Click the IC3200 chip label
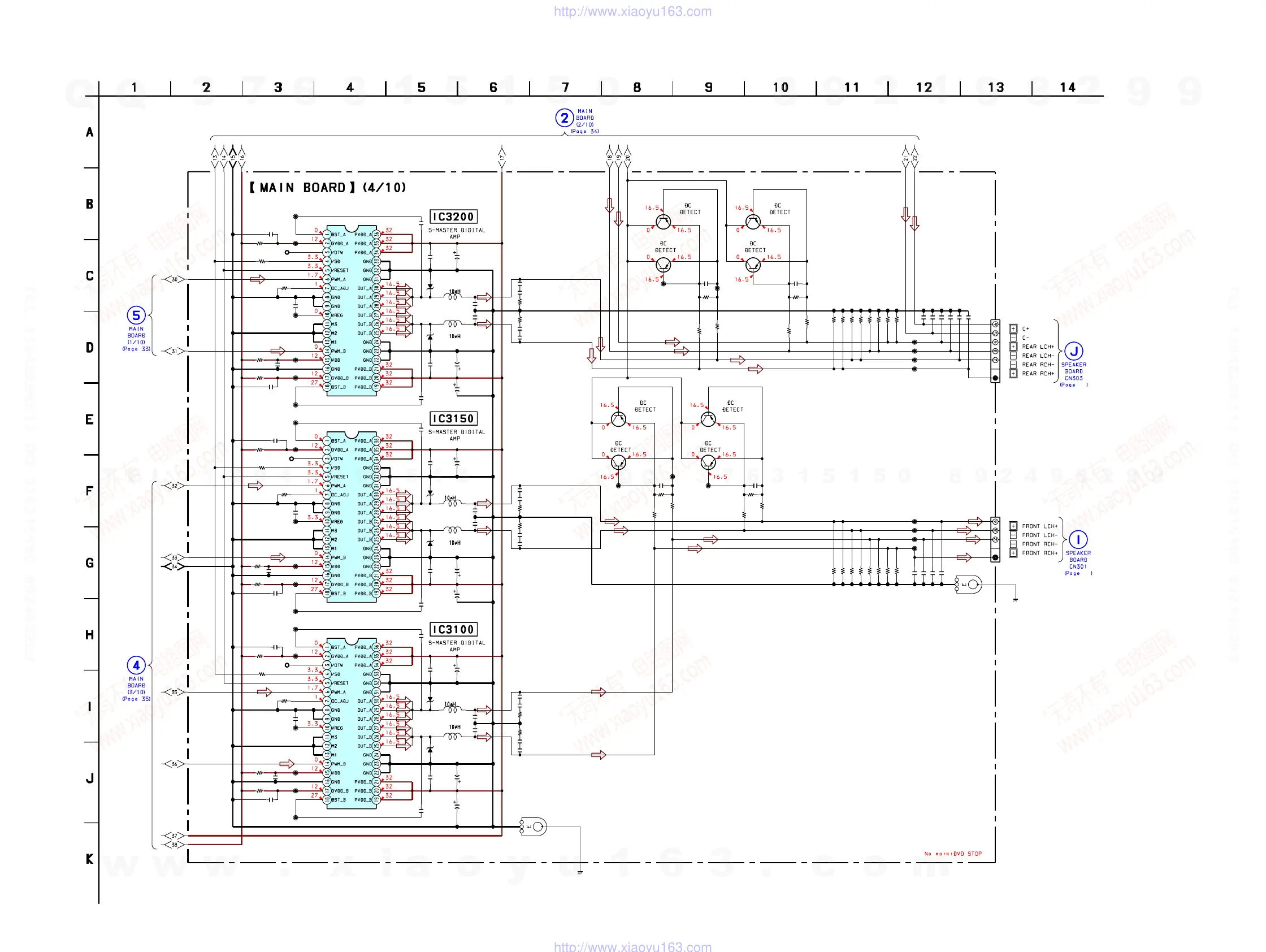 pos(453,217)
